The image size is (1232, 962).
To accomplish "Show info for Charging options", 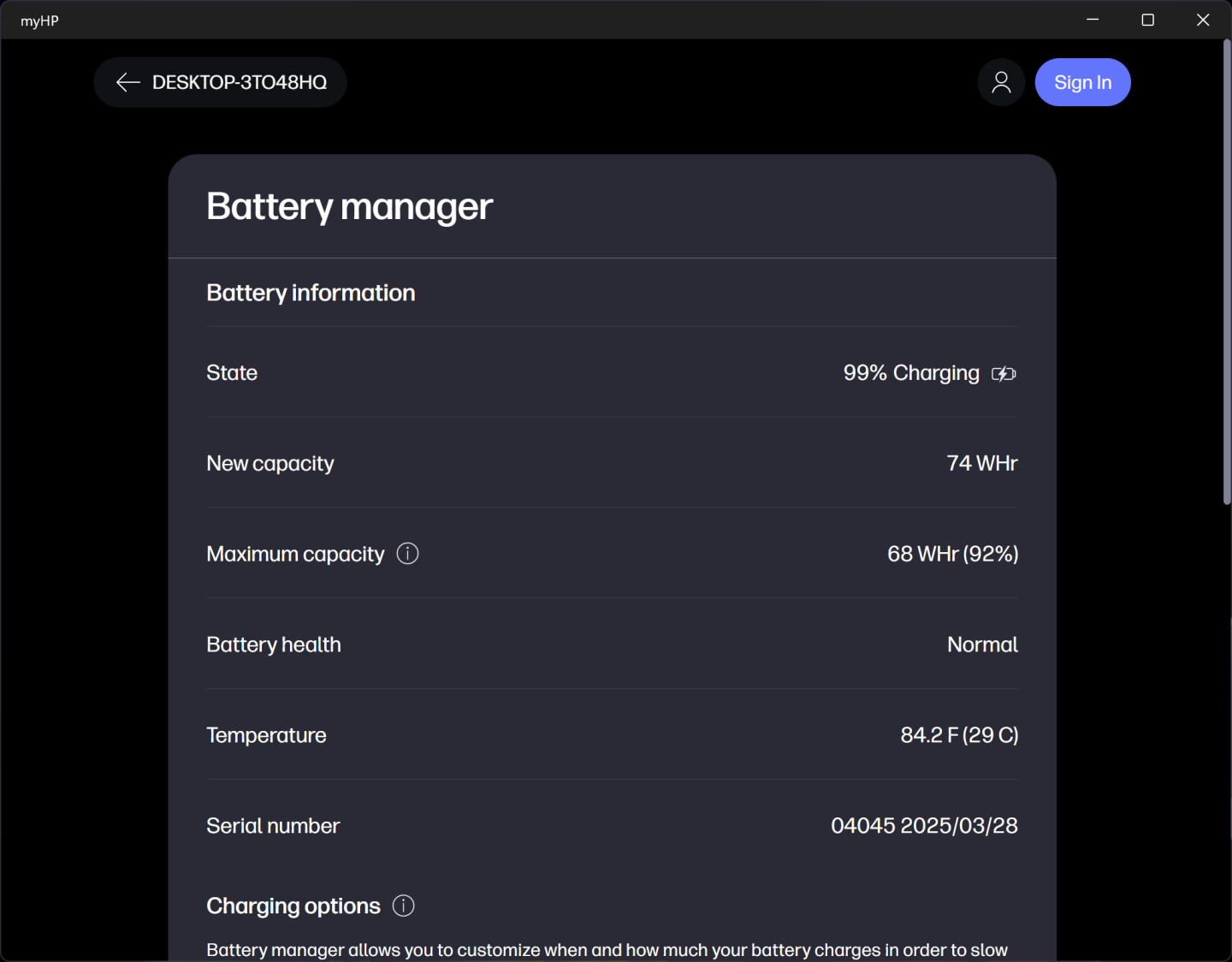I will [403, 906].
